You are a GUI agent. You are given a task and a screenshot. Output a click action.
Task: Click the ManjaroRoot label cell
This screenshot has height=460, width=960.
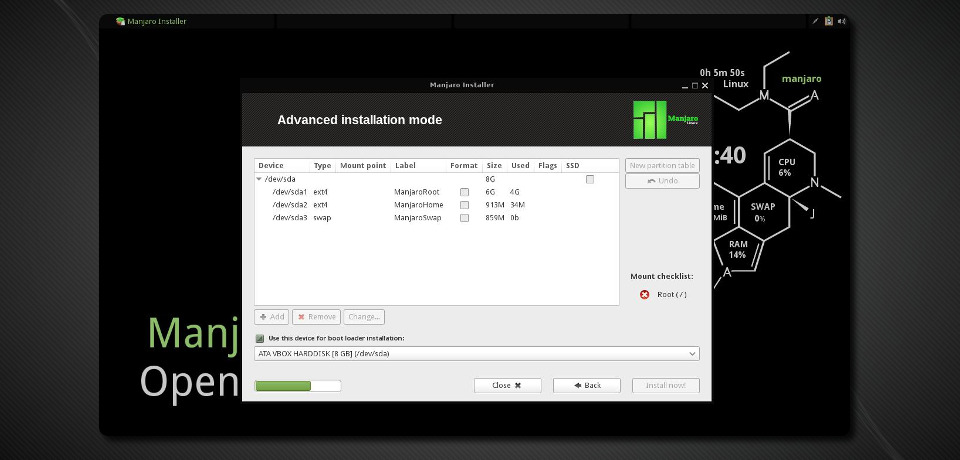click(416, 192)
